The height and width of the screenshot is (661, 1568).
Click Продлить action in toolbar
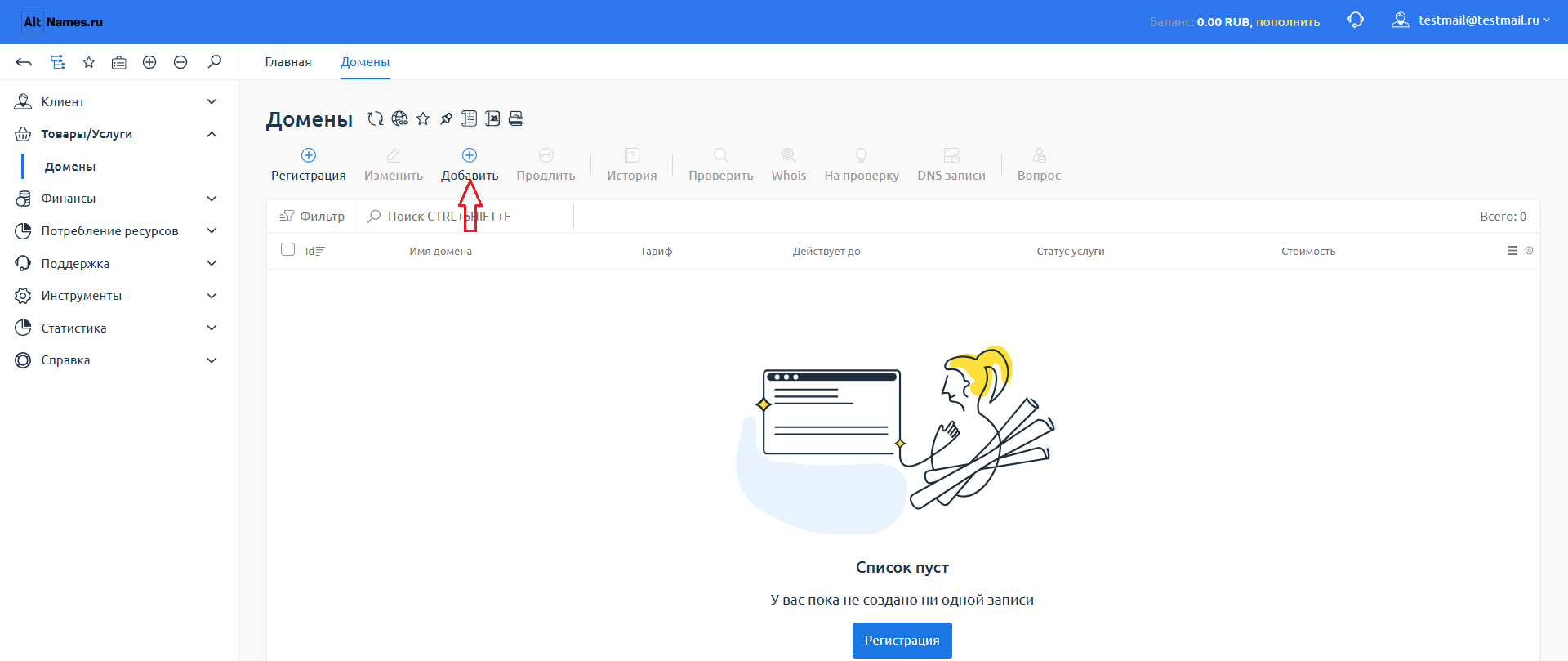click(546, 165)
